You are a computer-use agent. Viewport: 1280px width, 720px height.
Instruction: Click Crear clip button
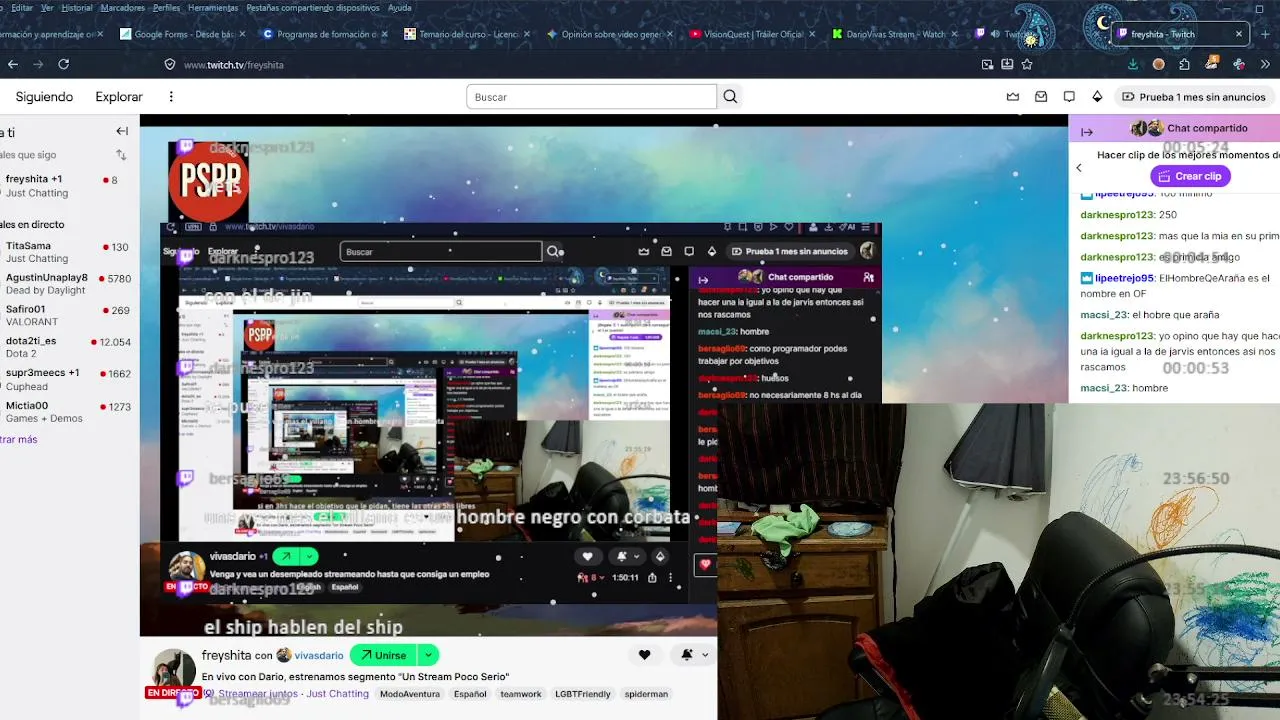click(x=1190, y=176)
